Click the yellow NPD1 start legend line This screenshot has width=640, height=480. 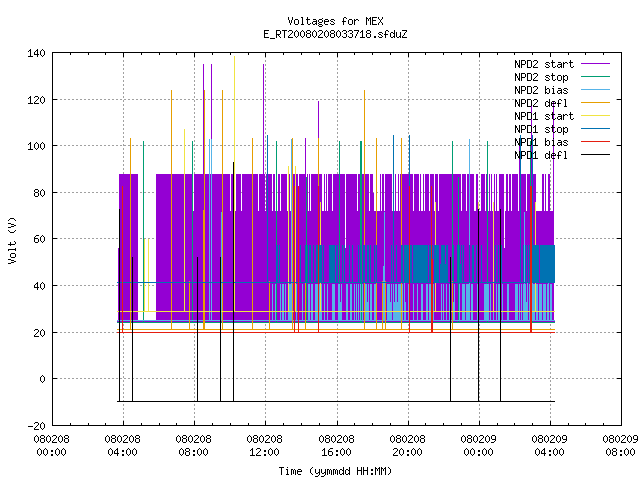[x=595, y=116]
